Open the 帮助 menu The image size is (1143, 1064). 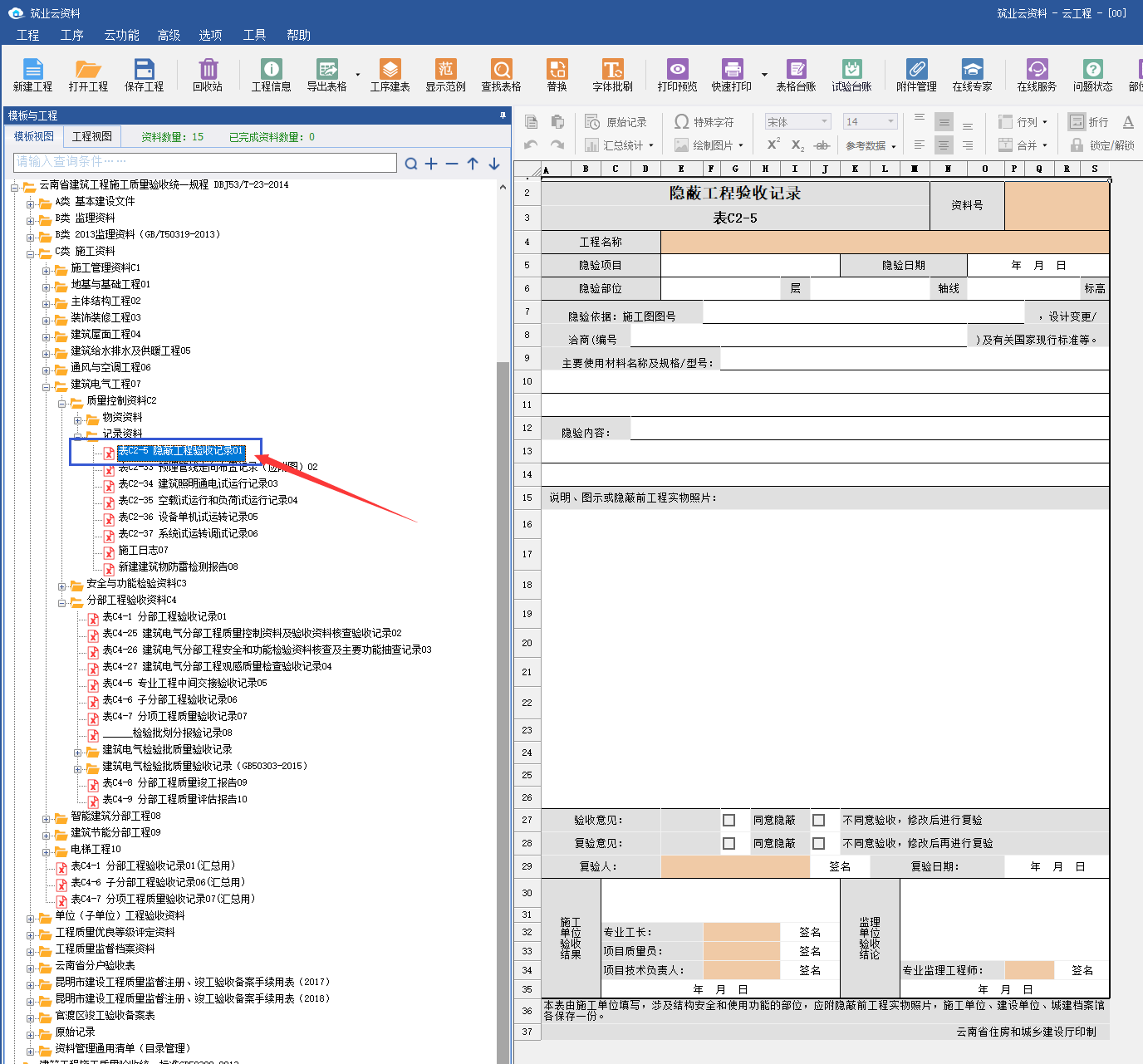pyautogui.click(x=298, y=35)
